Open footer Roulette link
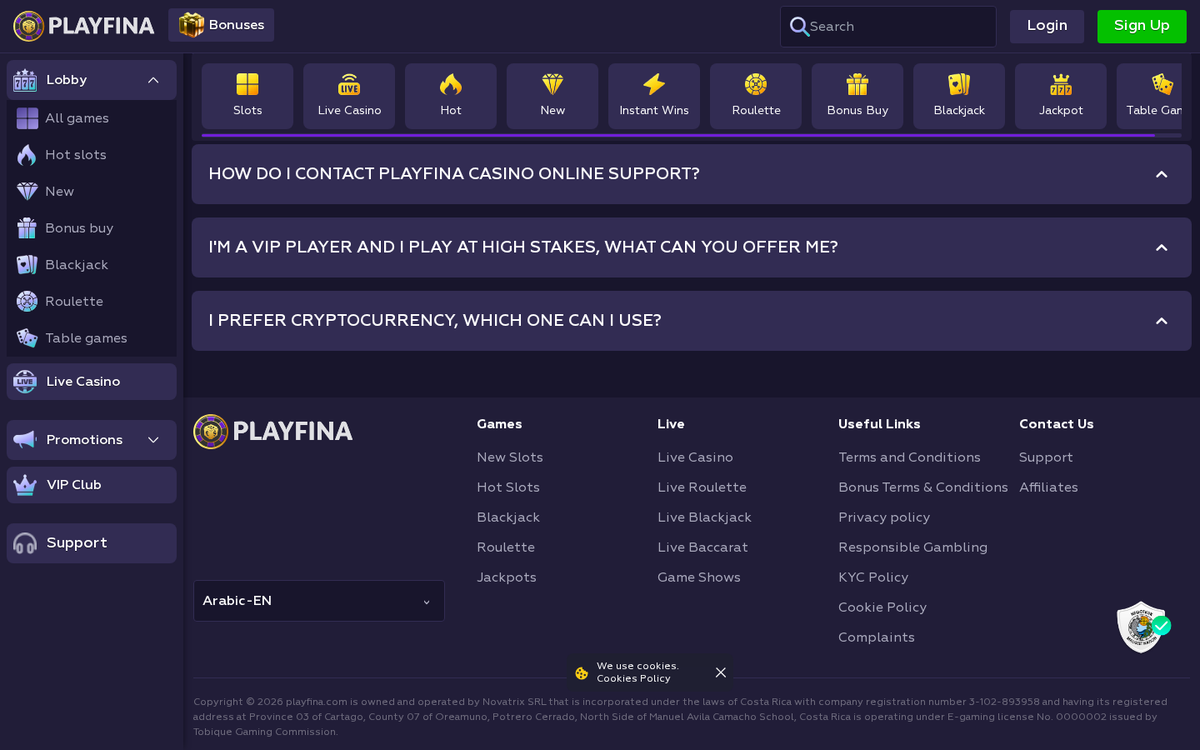Image resolution: width=1200 pixels, height=750 pixels. tap(506, 547)
